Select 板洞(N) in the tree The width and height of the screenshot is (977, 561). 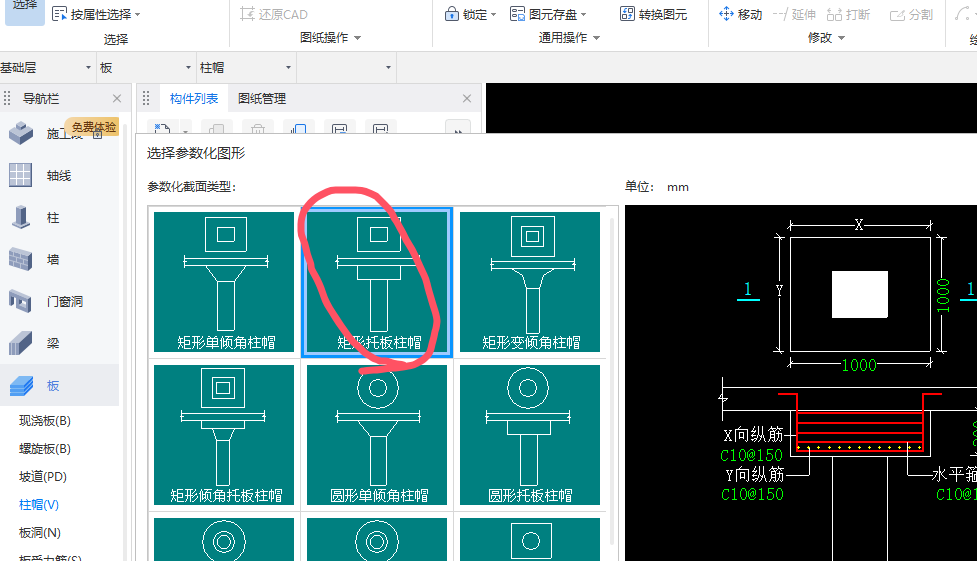[x=40, y=533]
